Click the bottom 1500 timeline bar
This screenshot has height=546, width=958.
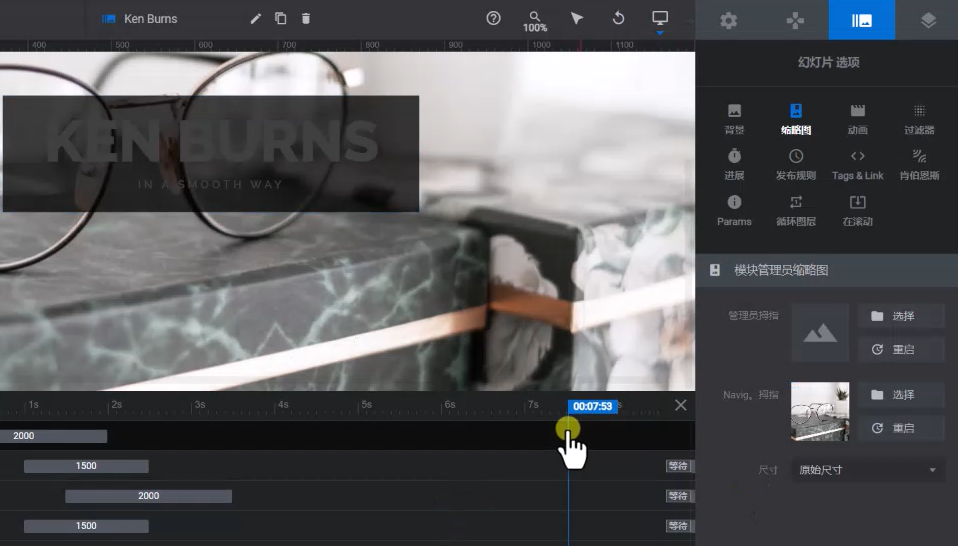86,526
